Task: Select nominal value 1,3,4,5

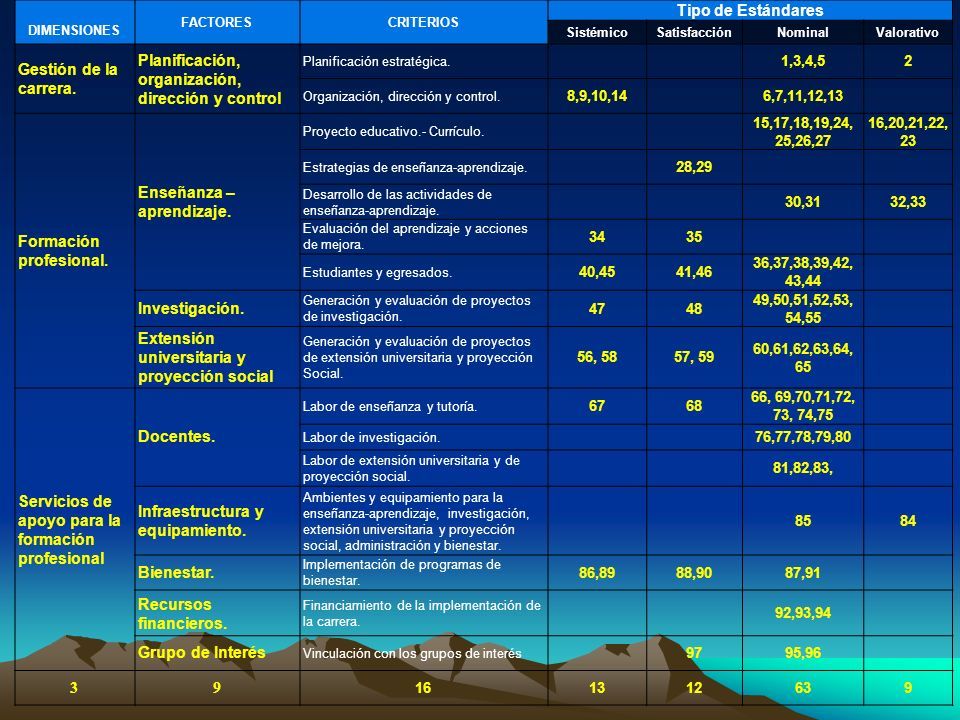Action: point(803,61)
